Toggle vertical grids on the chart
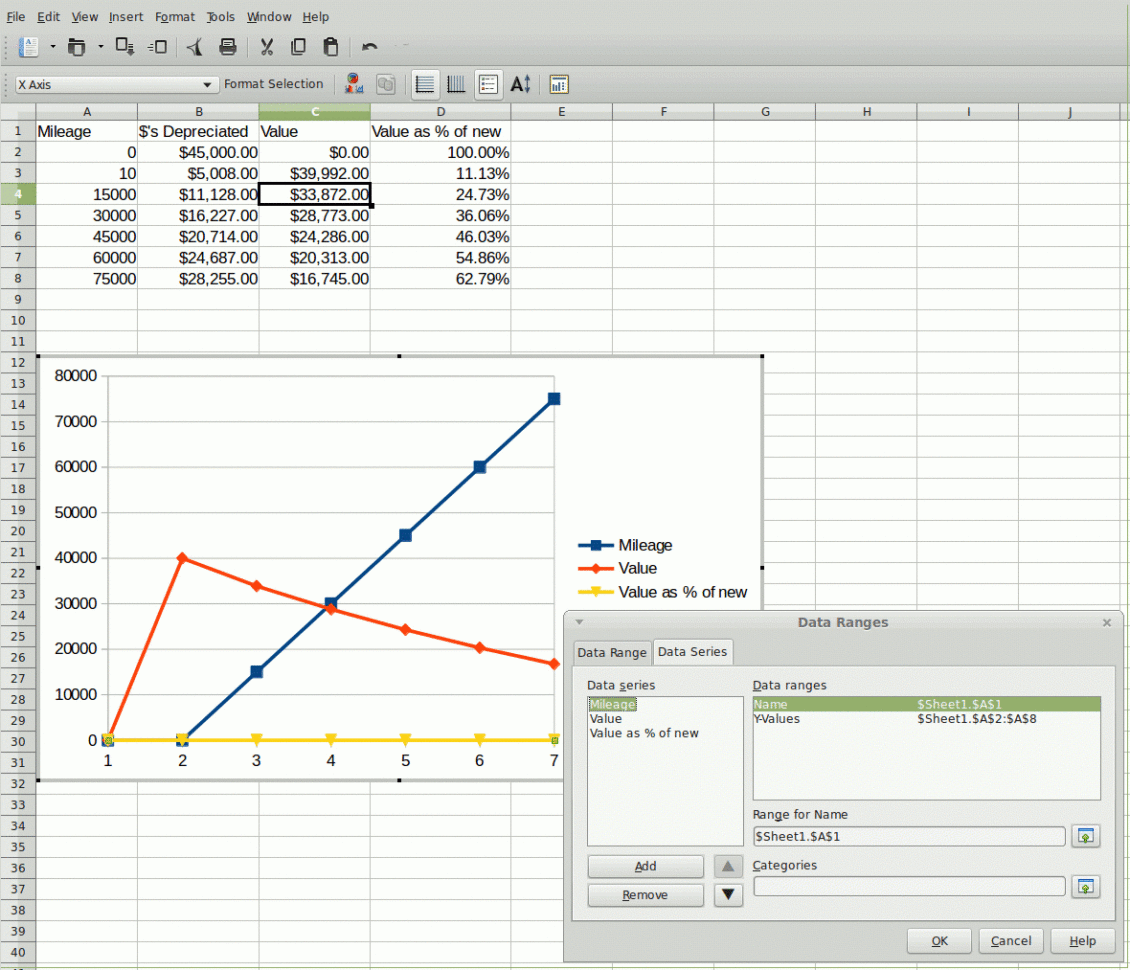Screen dimensions: 1130x970 456,84
